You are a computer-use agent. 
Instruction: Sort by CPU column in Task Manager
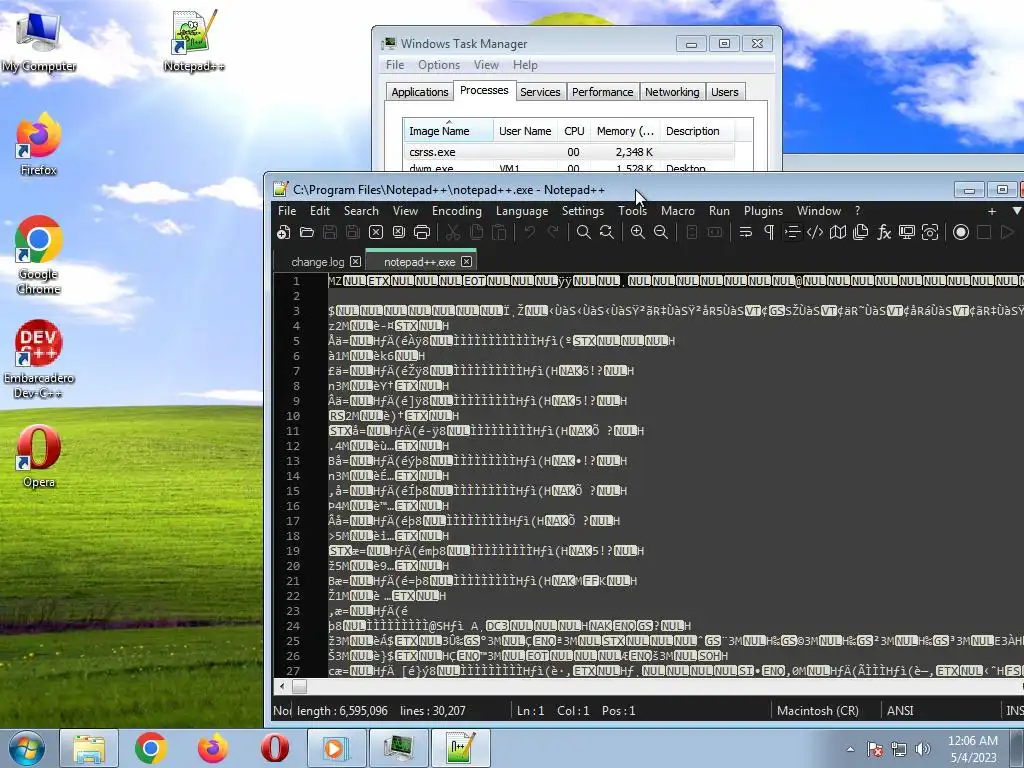[574, 131]
